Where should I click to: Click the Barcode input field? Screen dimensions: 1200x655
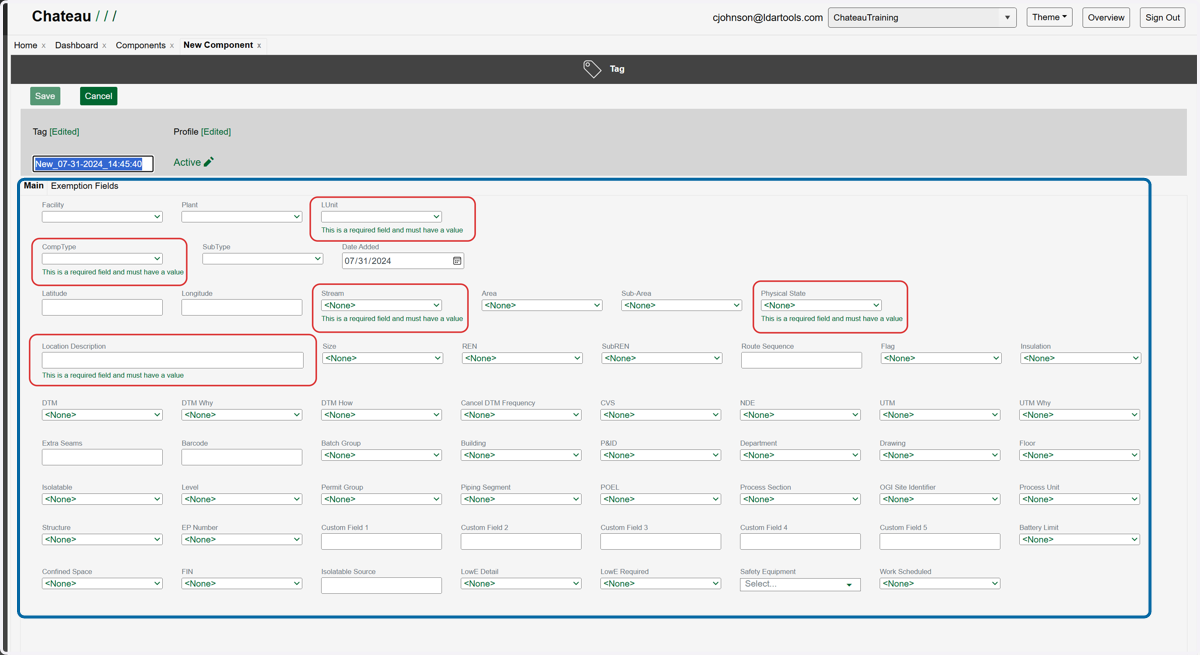point(241,457)
